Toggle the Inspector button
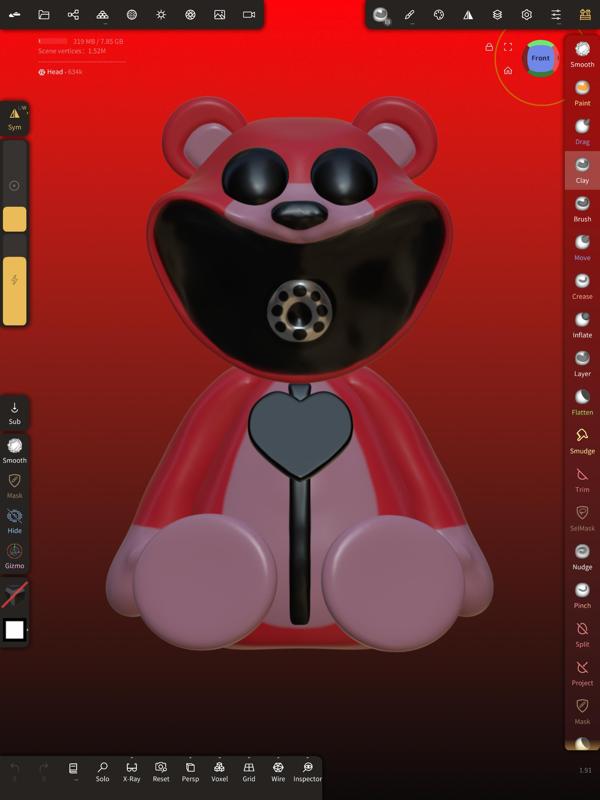Screen dimensions: 600x800 pyautogui.click(x=307, y=771)
